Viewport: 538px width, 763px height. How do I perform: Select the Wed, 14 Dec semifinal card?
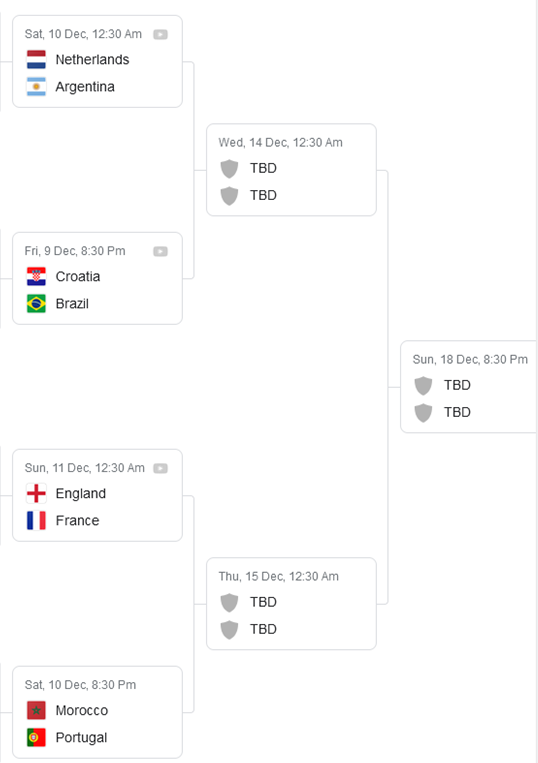coord(291,170)
